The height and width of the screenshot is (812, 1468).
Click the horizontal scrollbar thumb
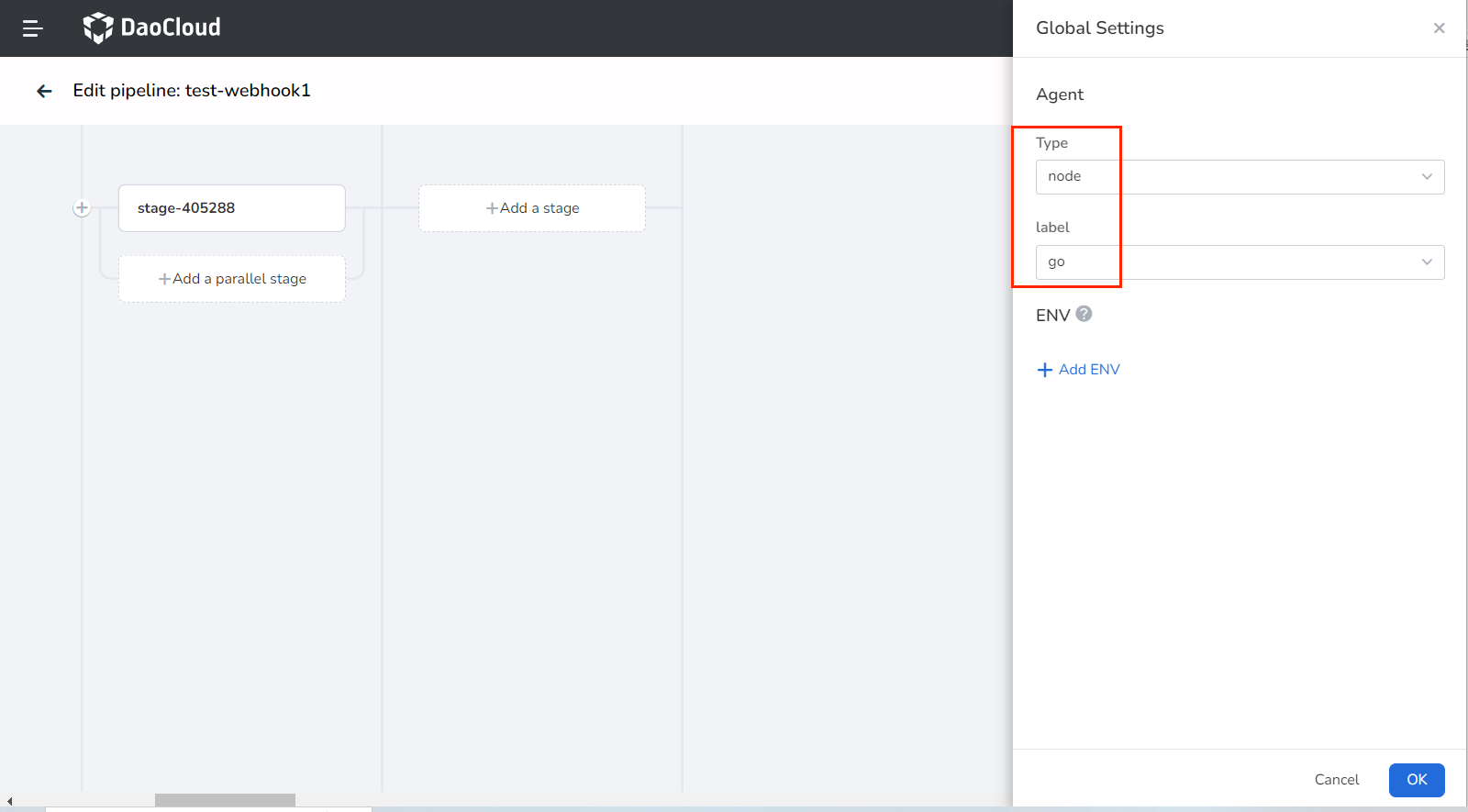click(x=225, y=800)
